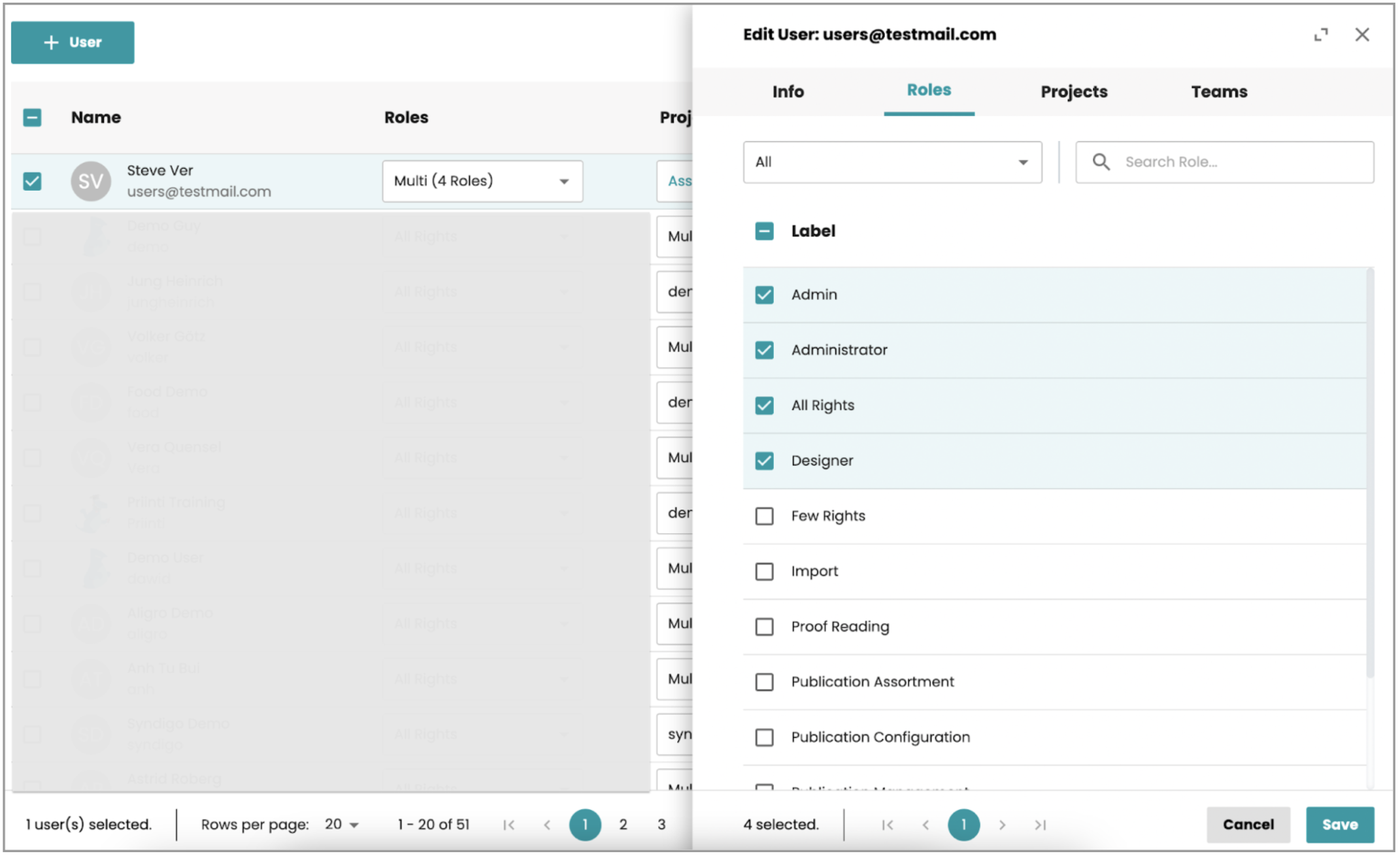Jump to last page icon in roles pagination
The height and width of the screenshot is (856, 1400).
click(x=1041, y=825)
